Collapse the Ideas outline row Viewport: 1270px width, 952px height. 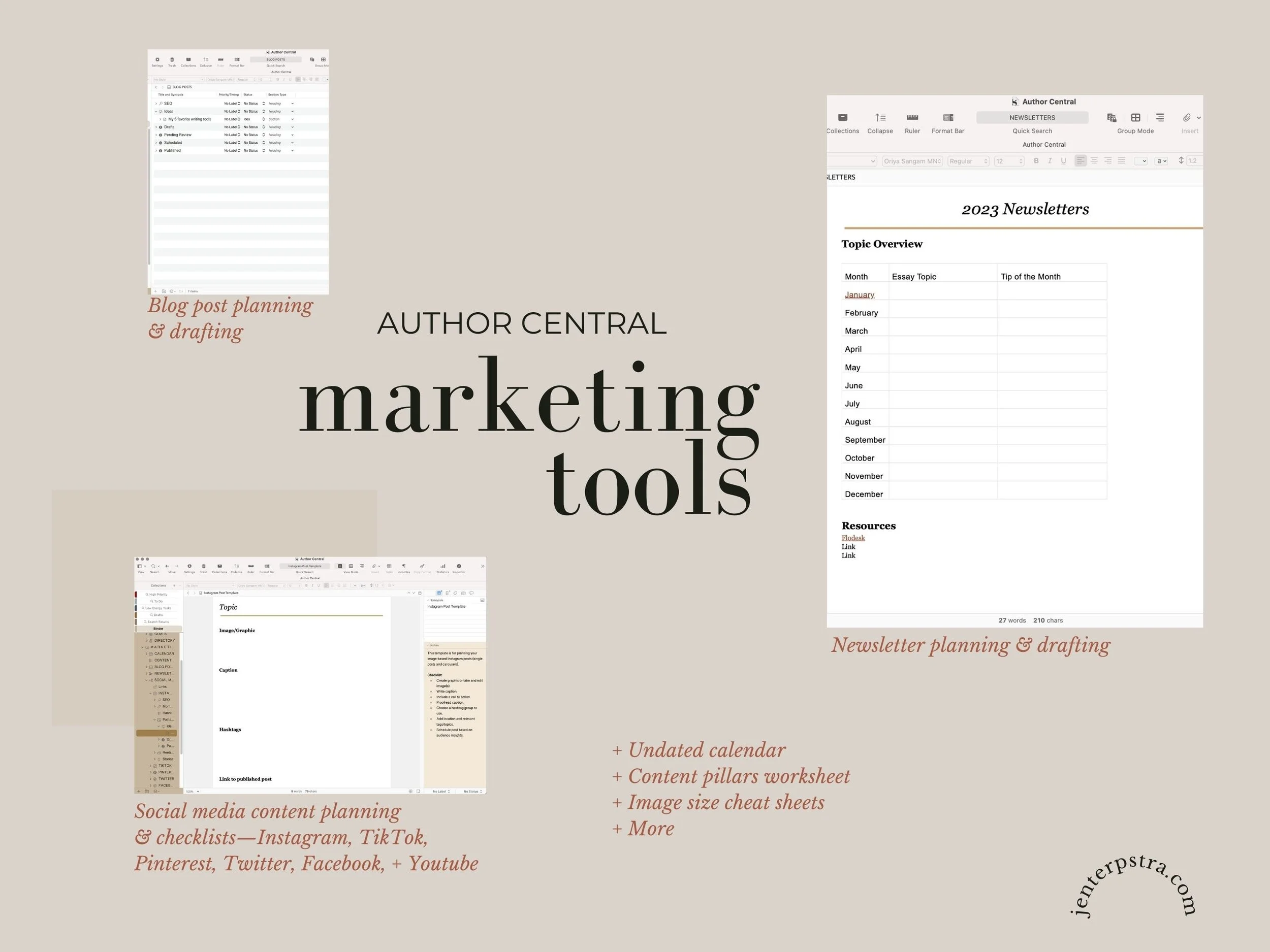156,111
